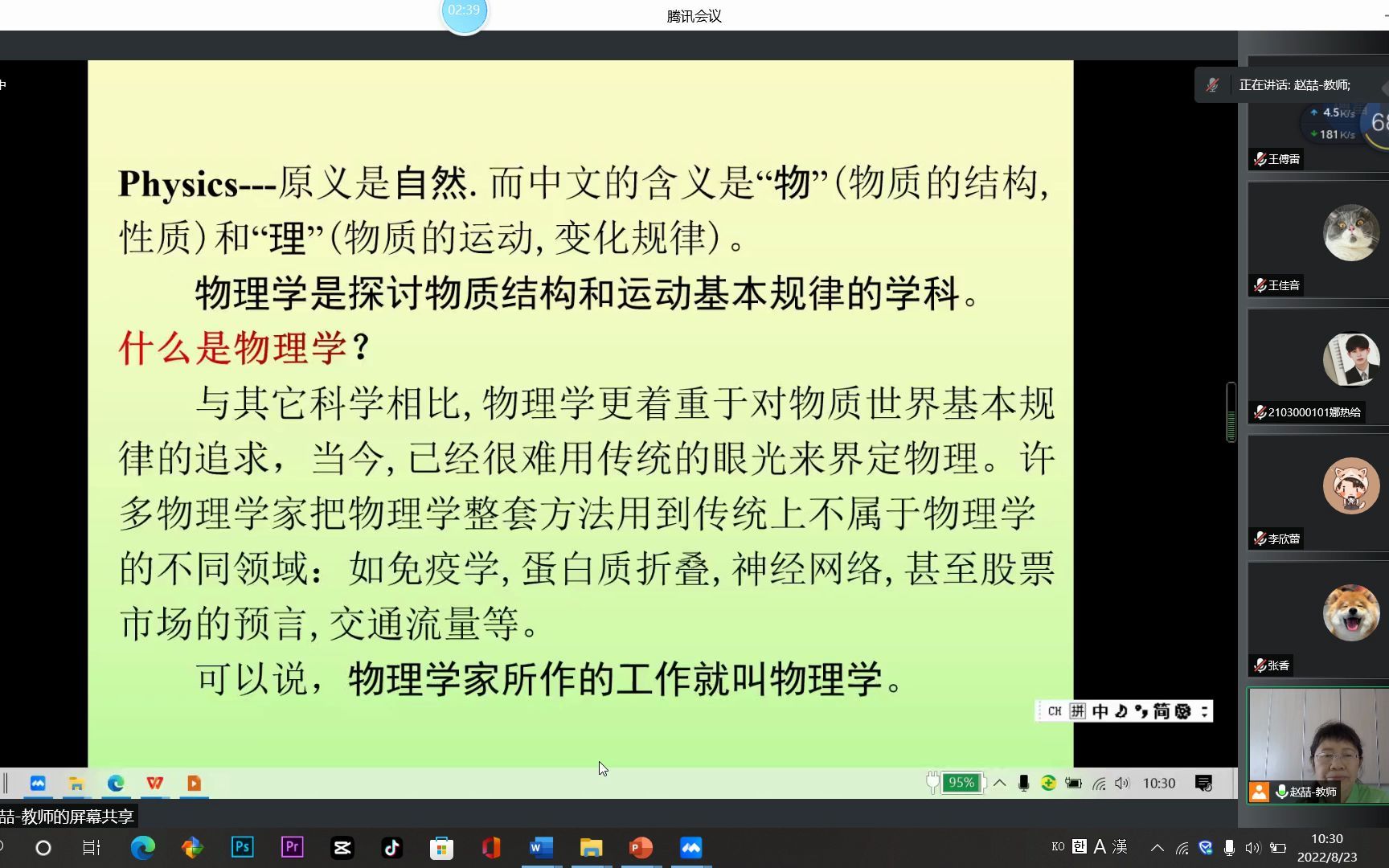This screenshot has width=1389, height=868.
Task: Open KO language selector in taskbar
Action: click(x=1058, y=846)
